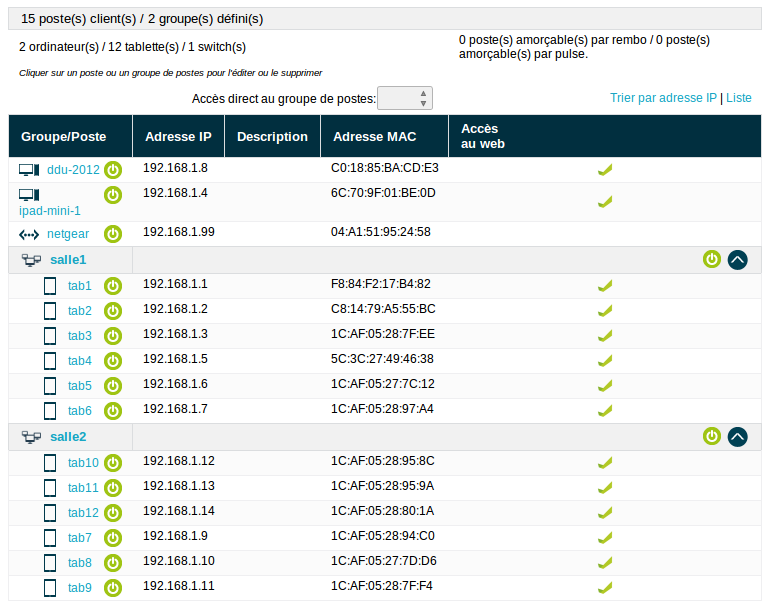Click power icon next to tab2

(113, 311)
